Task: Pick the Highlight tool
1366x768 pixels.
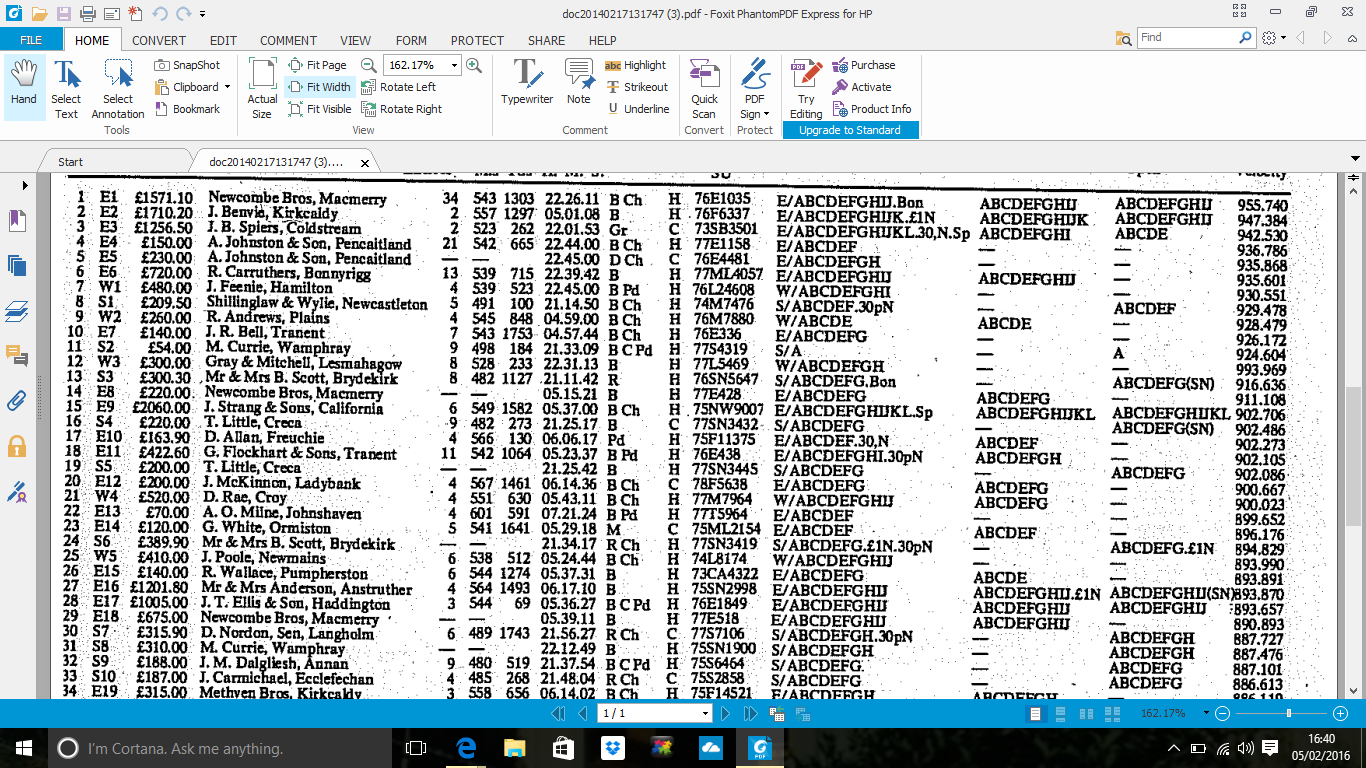Action: click(636, 65)
